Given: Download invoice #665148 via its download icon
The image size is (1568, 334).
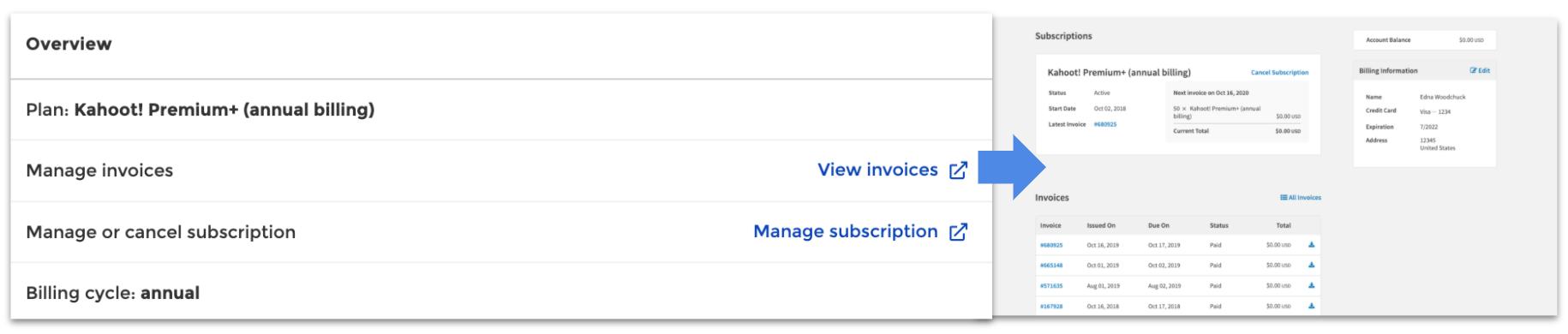Looking at the screenshot, I should 1312,265.
